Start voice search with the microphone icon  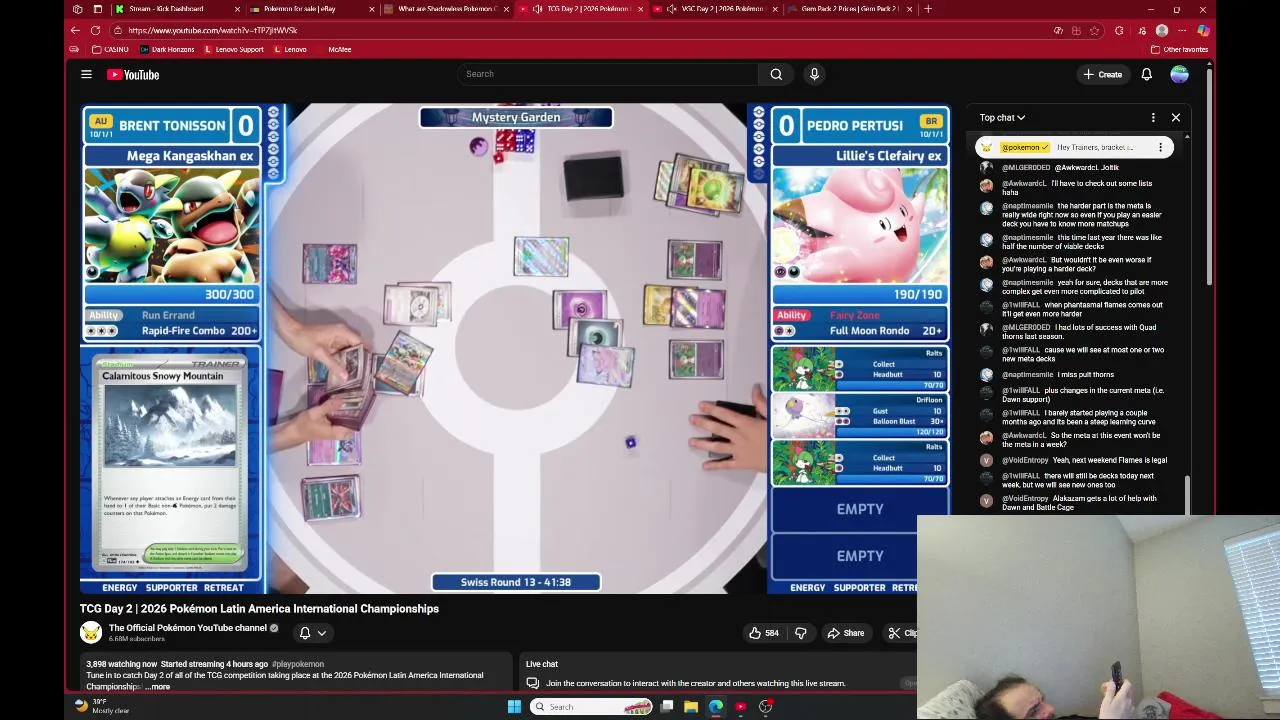(x=814, y=74)
